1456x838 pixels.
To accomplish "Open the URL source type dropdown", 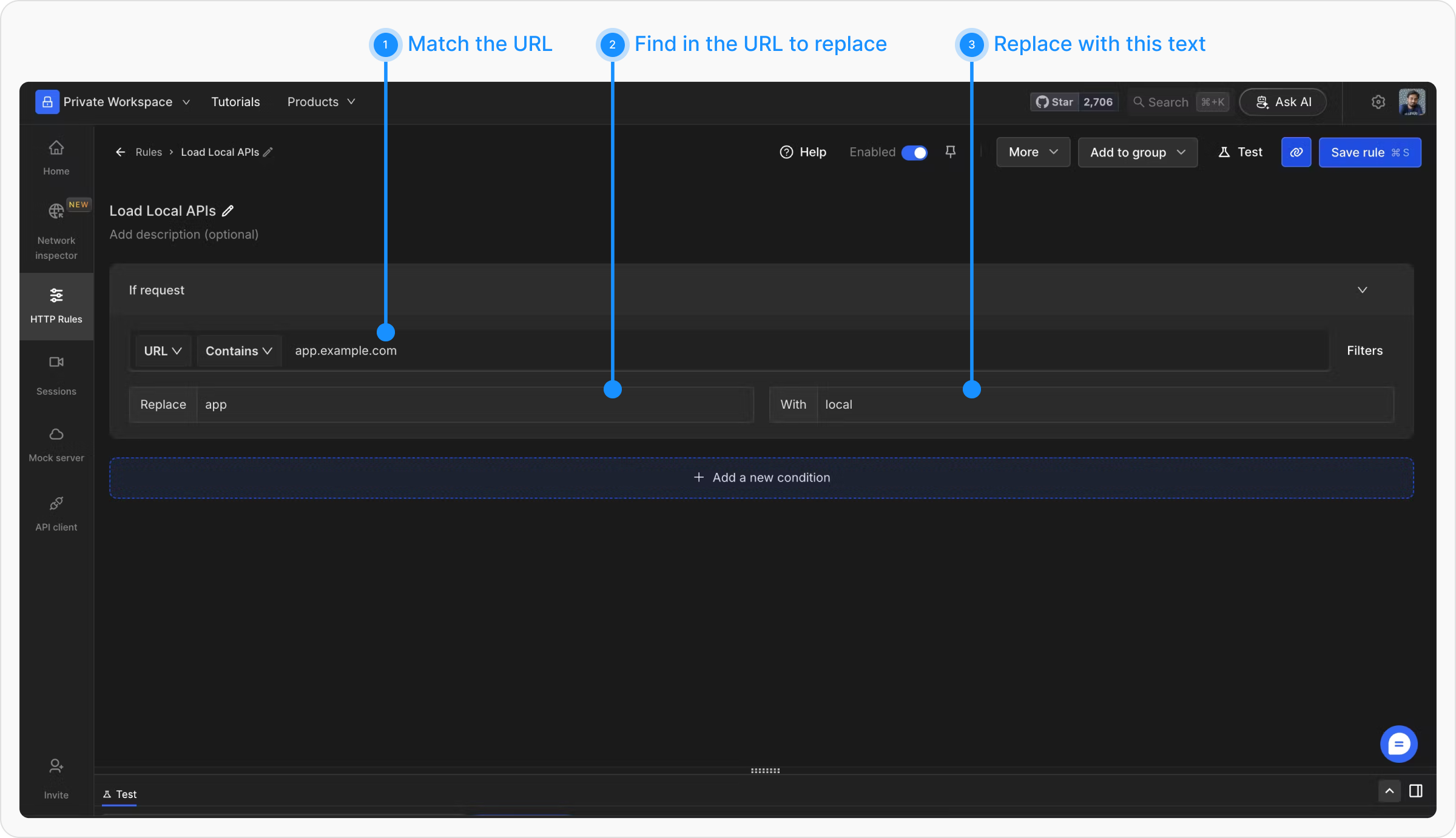I will tap(163, 351).
